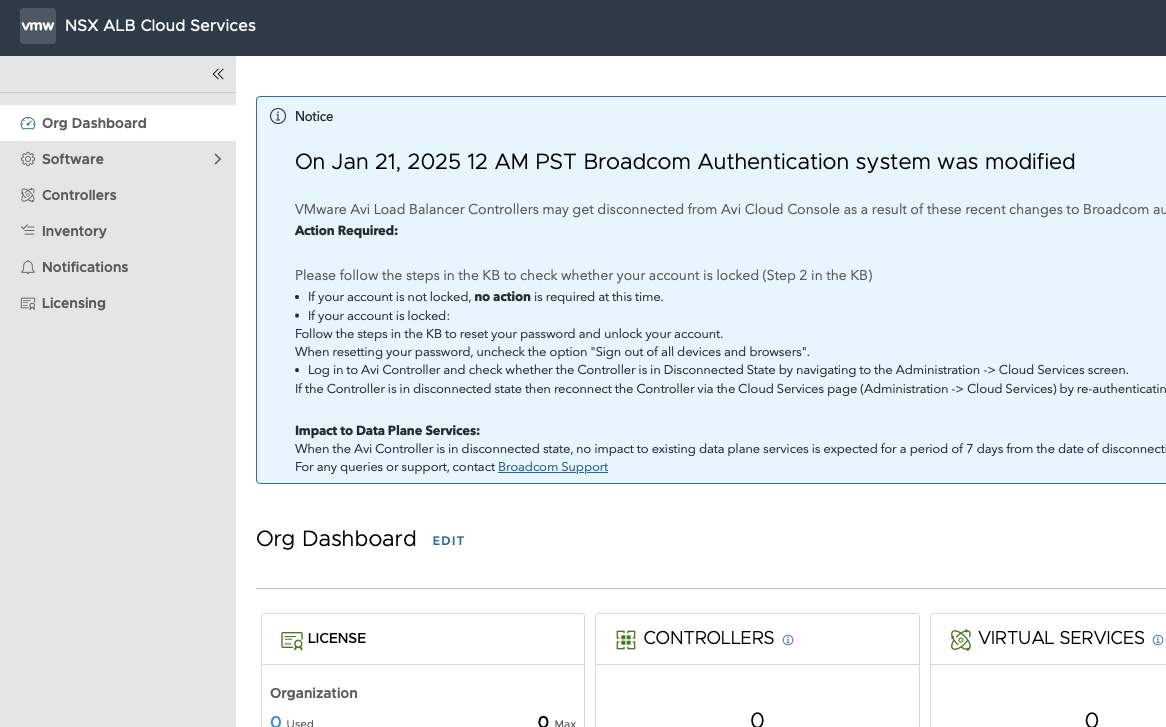The height and width of the screenshot is (727, 1166).
Task: Expand the Software submenu chevron
Action: 218,159
